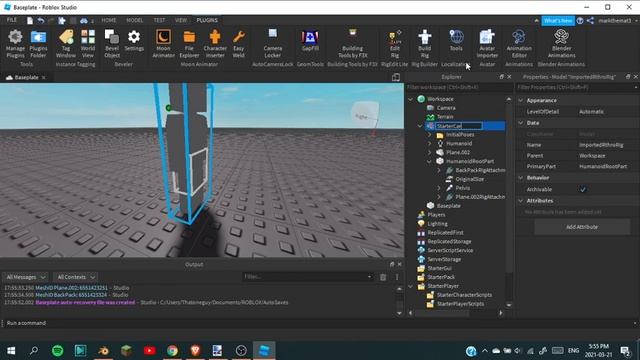Select the Baseplate document tab
Screen dimensions: 640x360
click(x=26, y=77)
